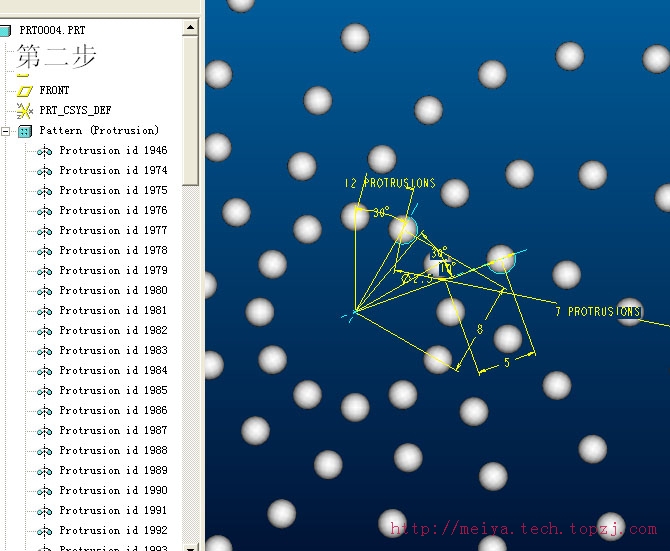This screenshot has height=551, width=670.
Task: Click the 7 PROTRUSIONS pattern count label
Action: [597, 312]
